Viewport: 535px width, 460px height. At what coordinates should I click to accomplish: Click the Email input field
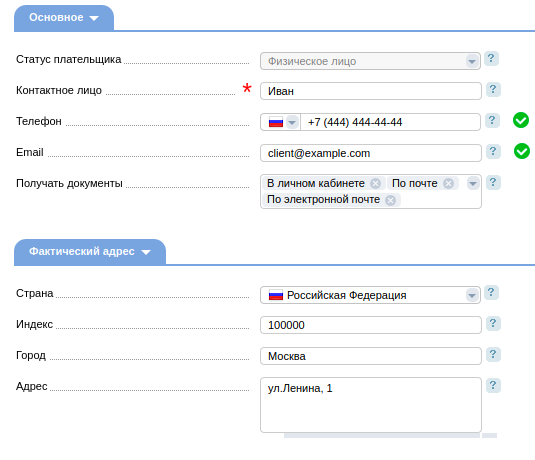(x=371, y=153)
